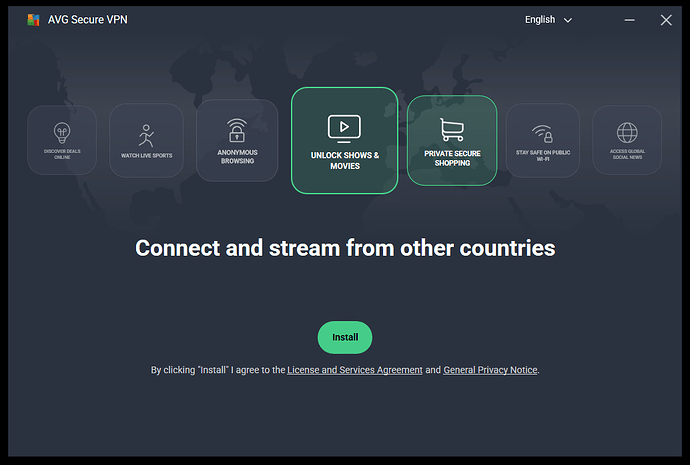This screenshot has width=690, height=465.
Task: Click the padlock Wi-Fi Anonymous Browsing icon
Action: coord(236,130)
